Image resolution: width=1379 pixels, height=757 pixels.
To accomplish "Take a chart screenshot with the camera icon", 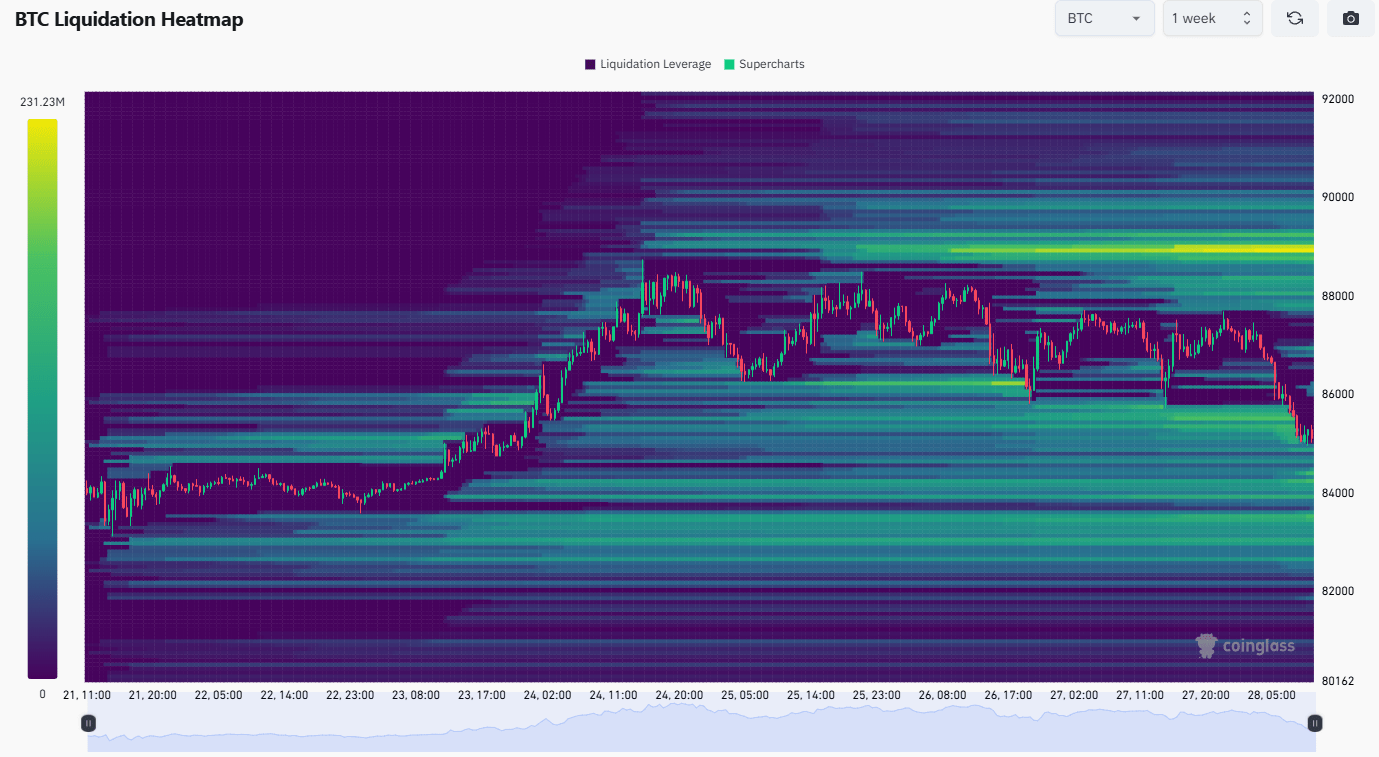I will (x=1351, y=18).
